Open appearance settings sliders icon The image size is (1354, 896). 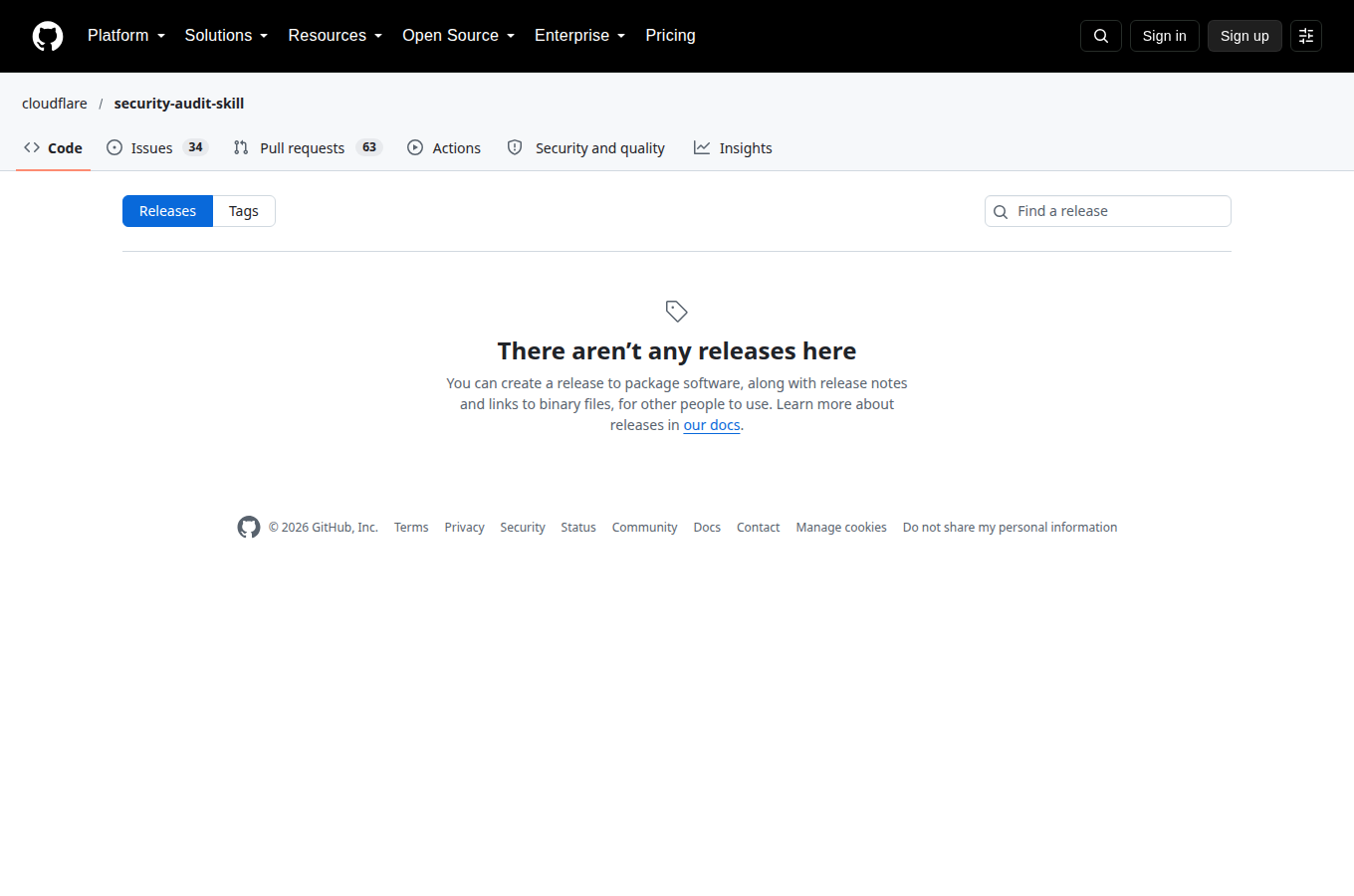(x=1306, y=36)
